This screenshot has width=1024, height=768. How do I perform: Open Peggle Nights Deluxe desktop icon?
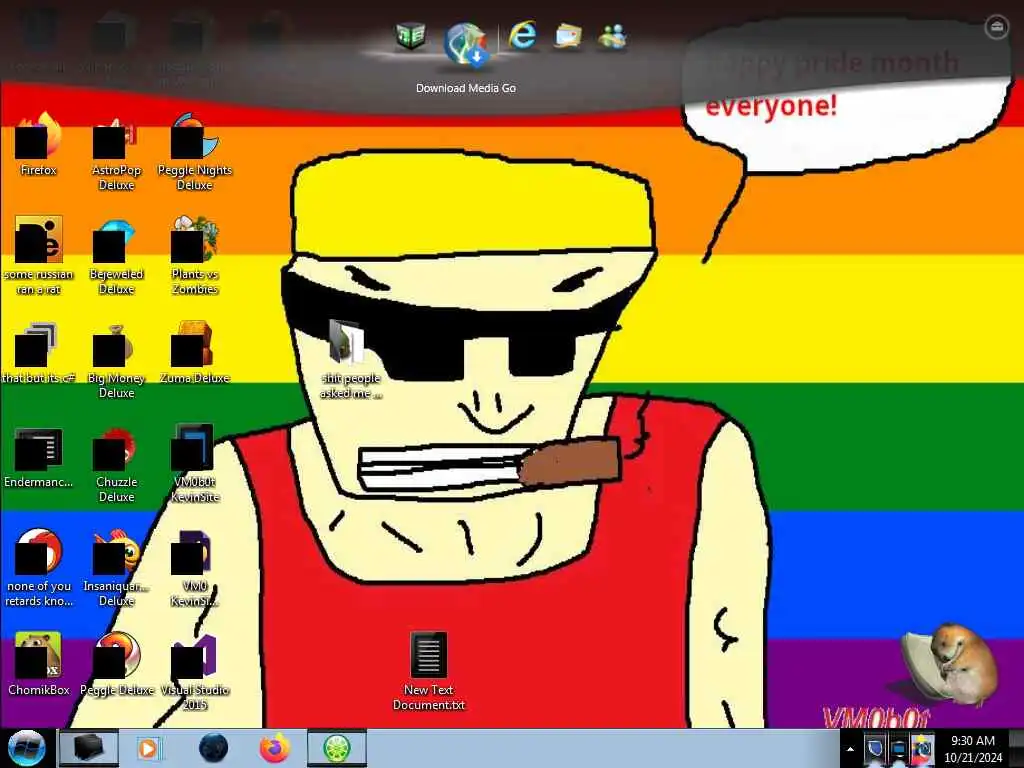pos(195,152)
